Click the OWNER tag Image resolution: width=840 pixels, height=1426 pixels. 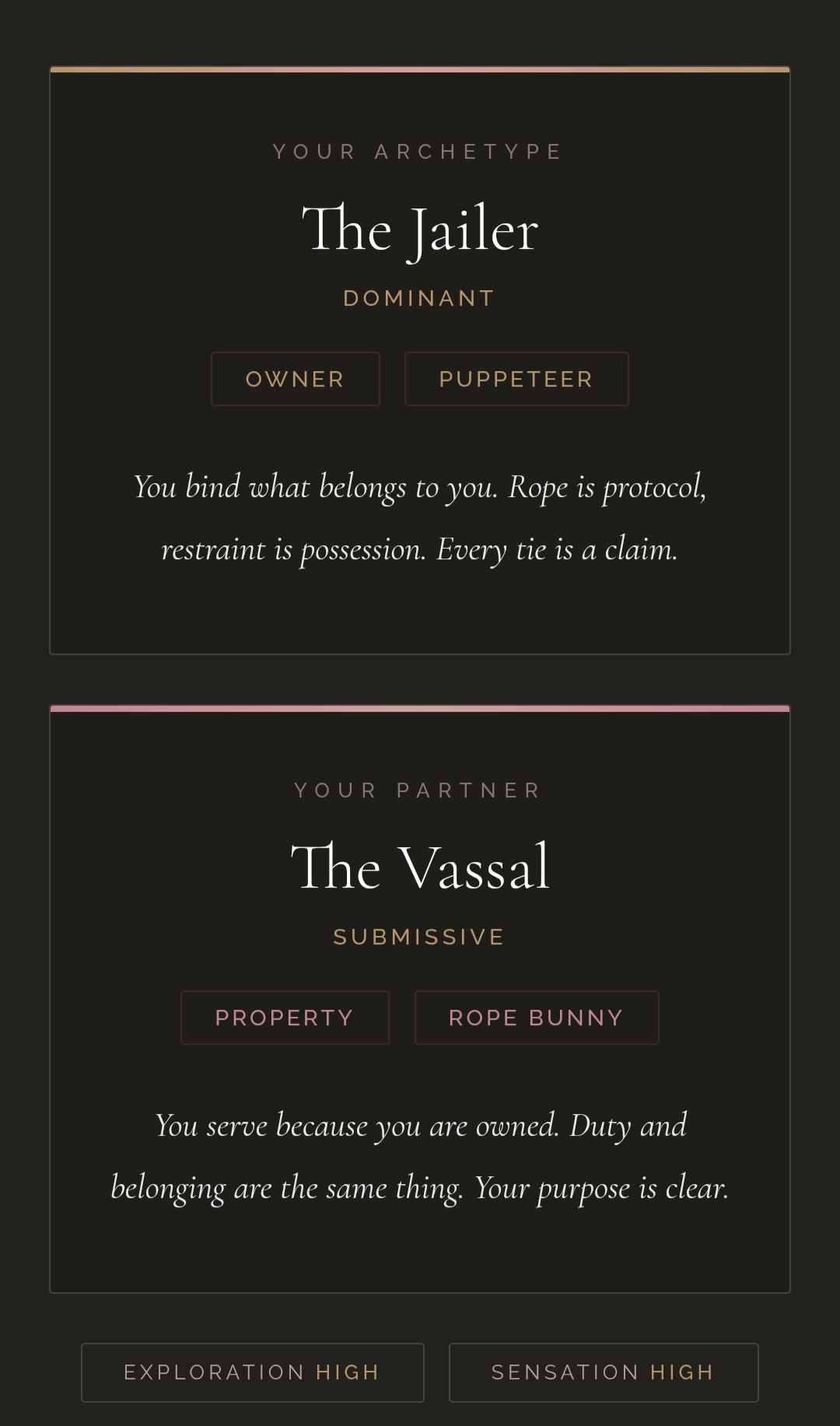point(296,379)
